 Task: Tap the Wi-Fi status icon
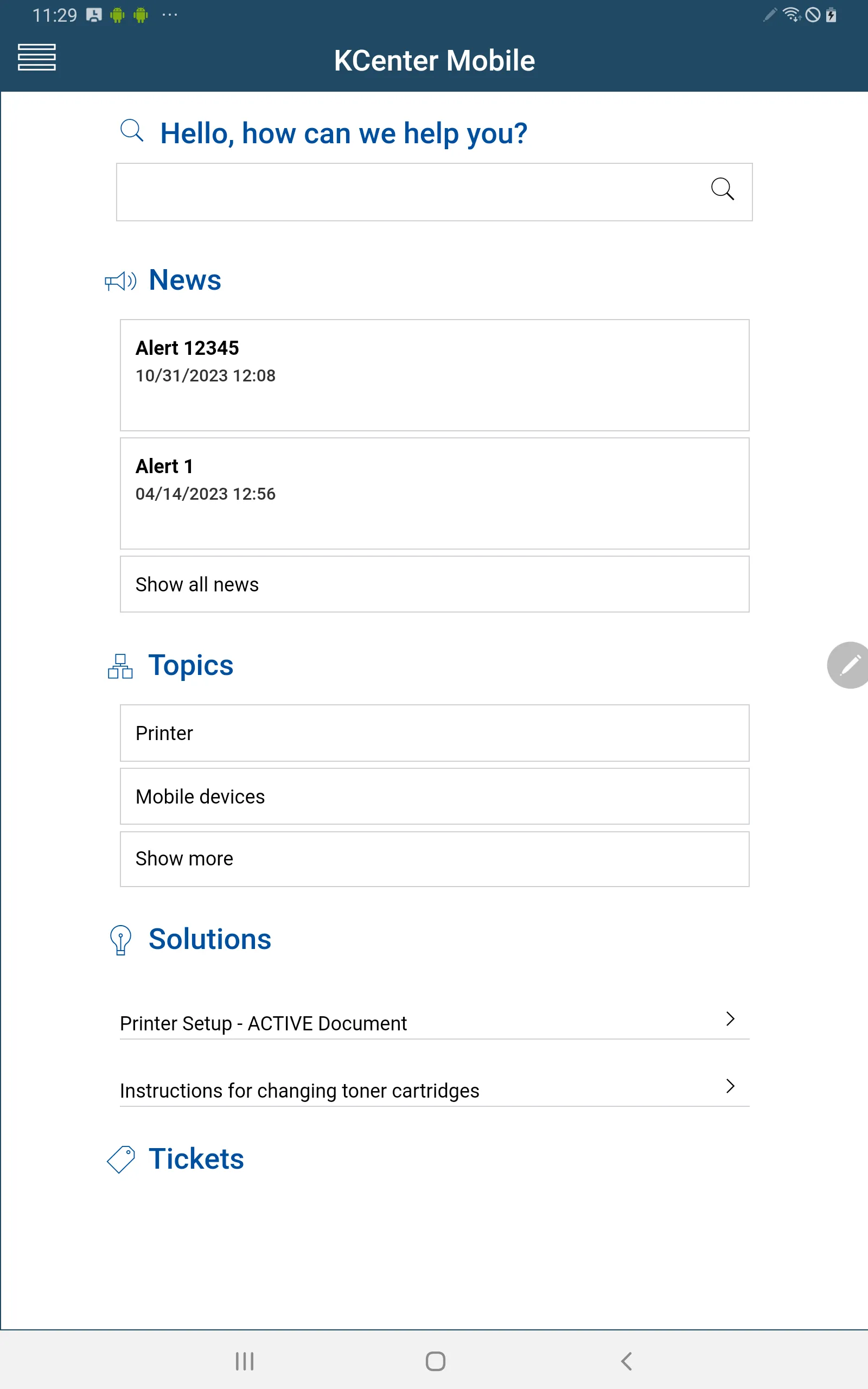coord(792,14)
